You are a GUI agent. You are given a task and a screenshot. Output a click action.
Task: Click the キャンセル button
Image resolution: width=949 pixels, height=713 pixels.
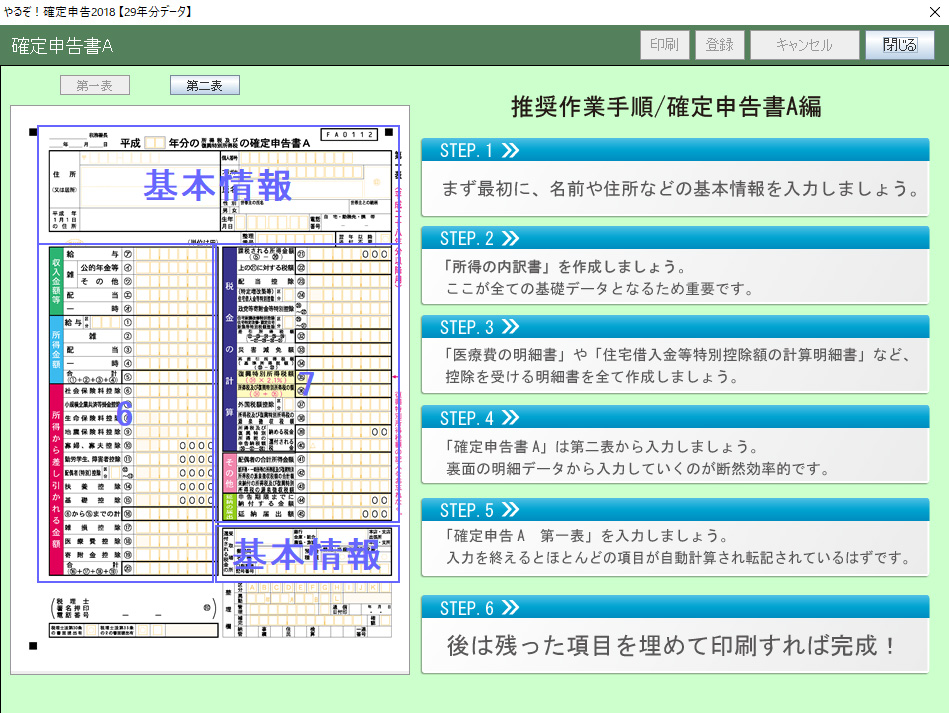804,45
